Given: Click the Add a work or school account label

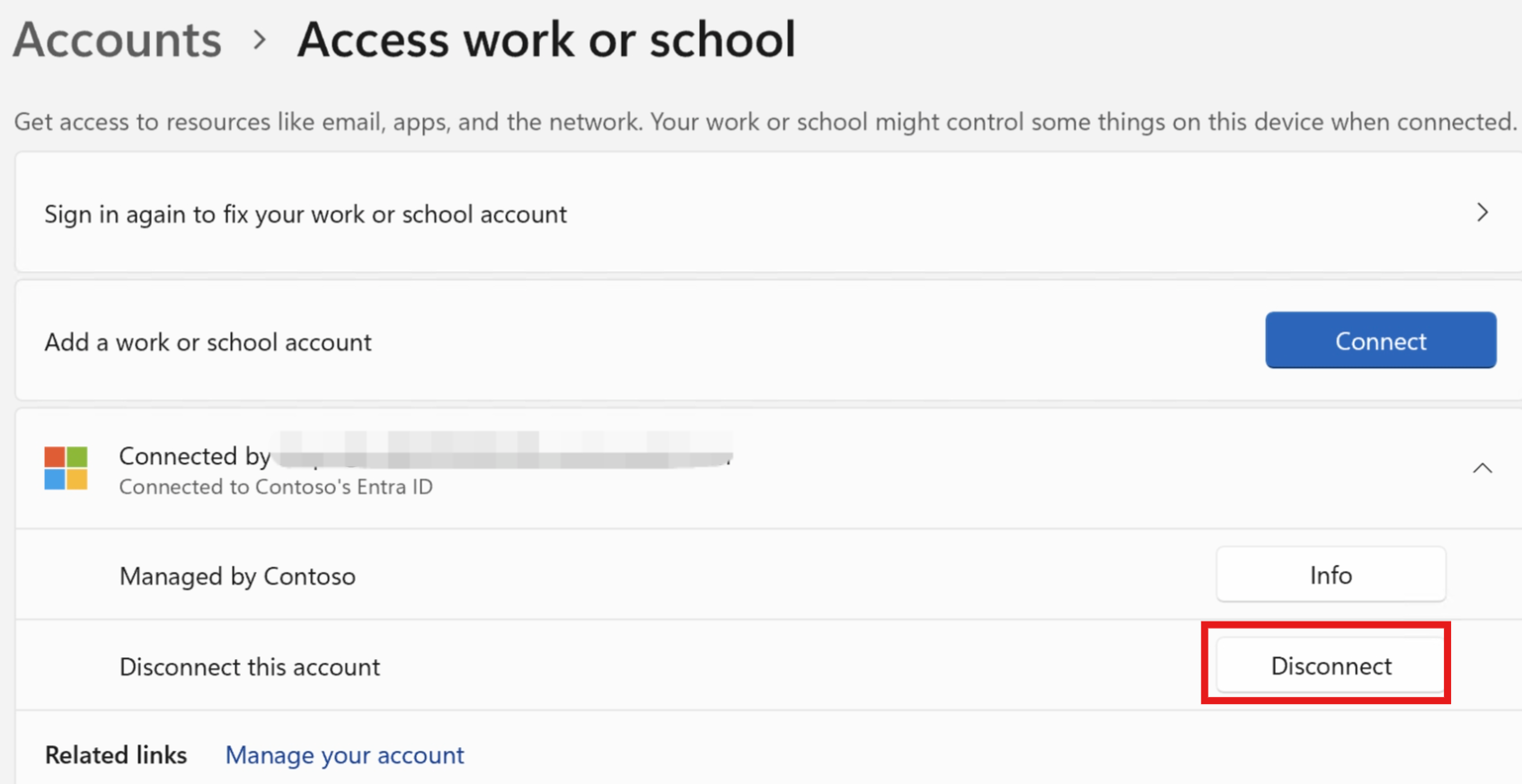Looking at the screenshot, I should [x=208, y=342].
